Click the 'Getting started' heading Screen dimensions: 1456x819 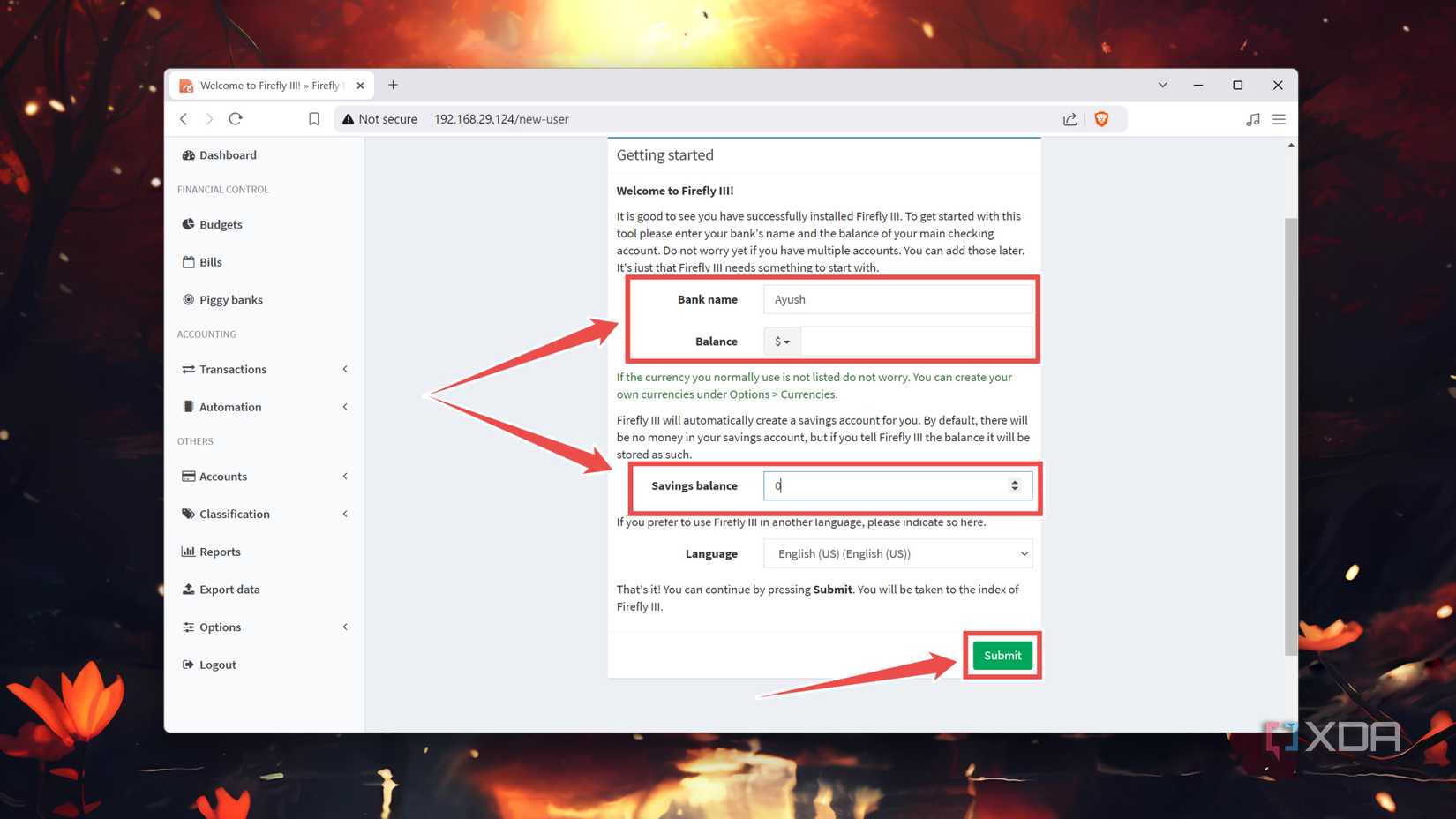click(x=664, y=155)
